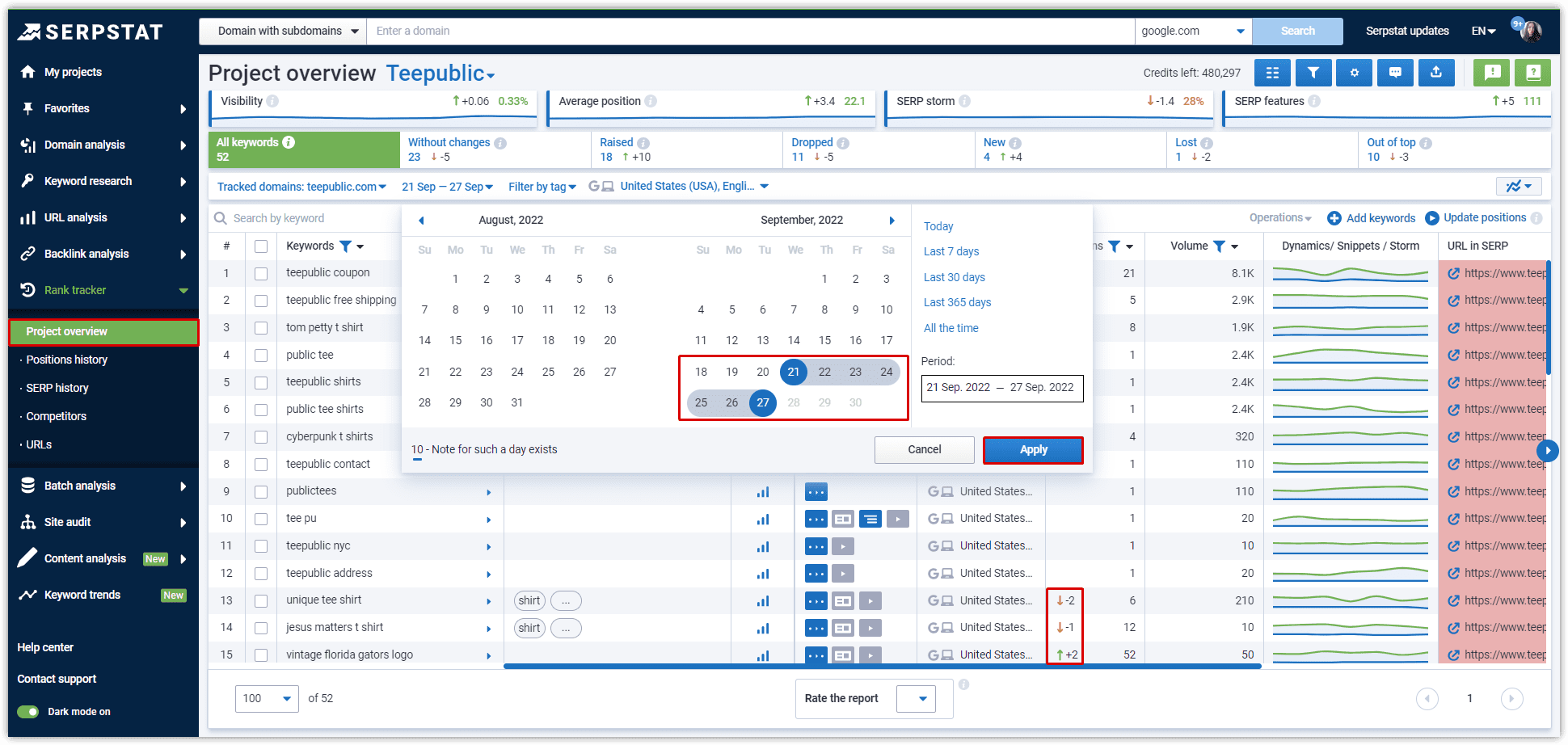Check the tom petty t shirt checkbox

(261, 328)
